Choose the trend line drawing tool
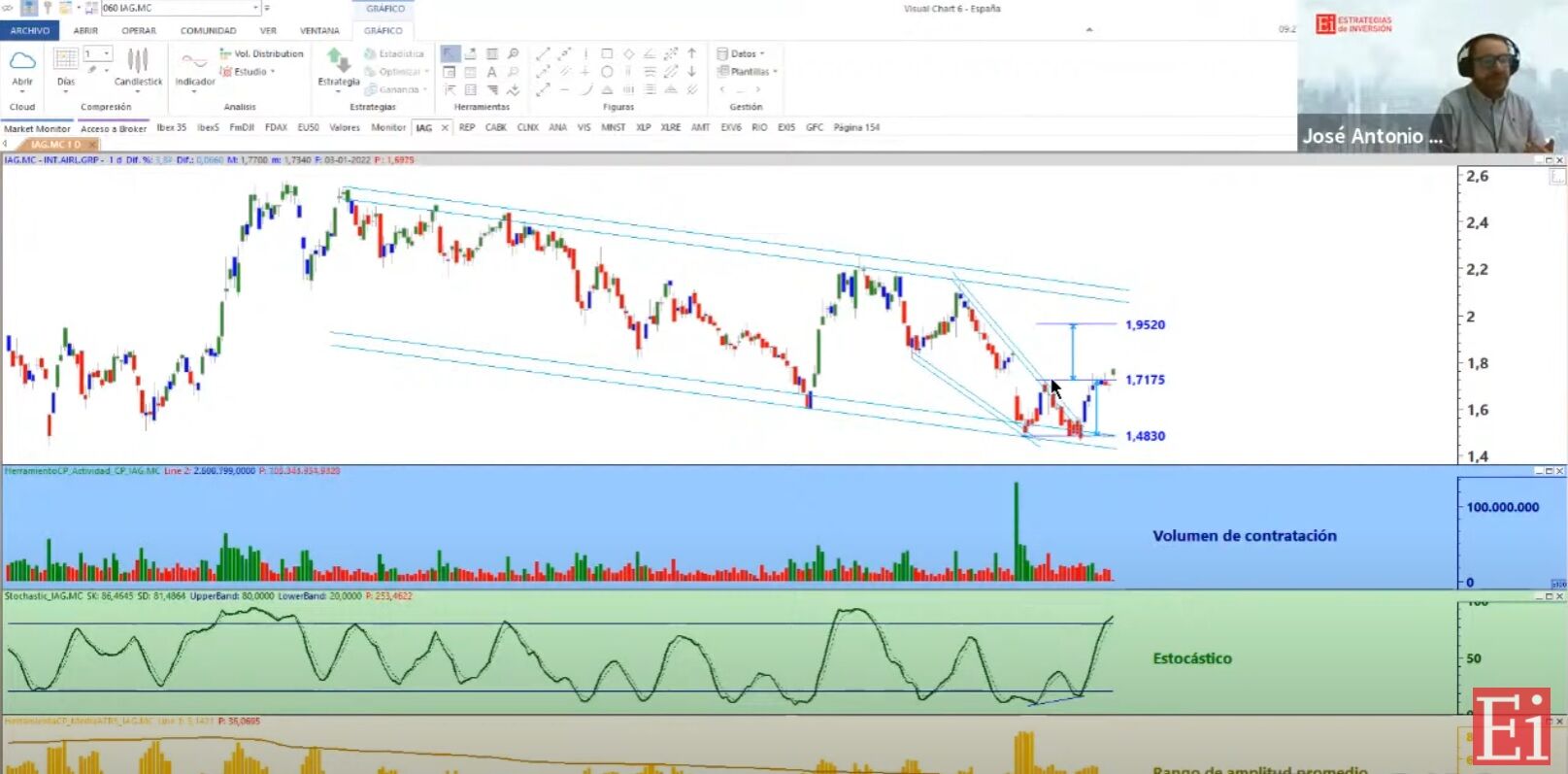Viewport: 1568px width, 774px height. tap(544, 53)
